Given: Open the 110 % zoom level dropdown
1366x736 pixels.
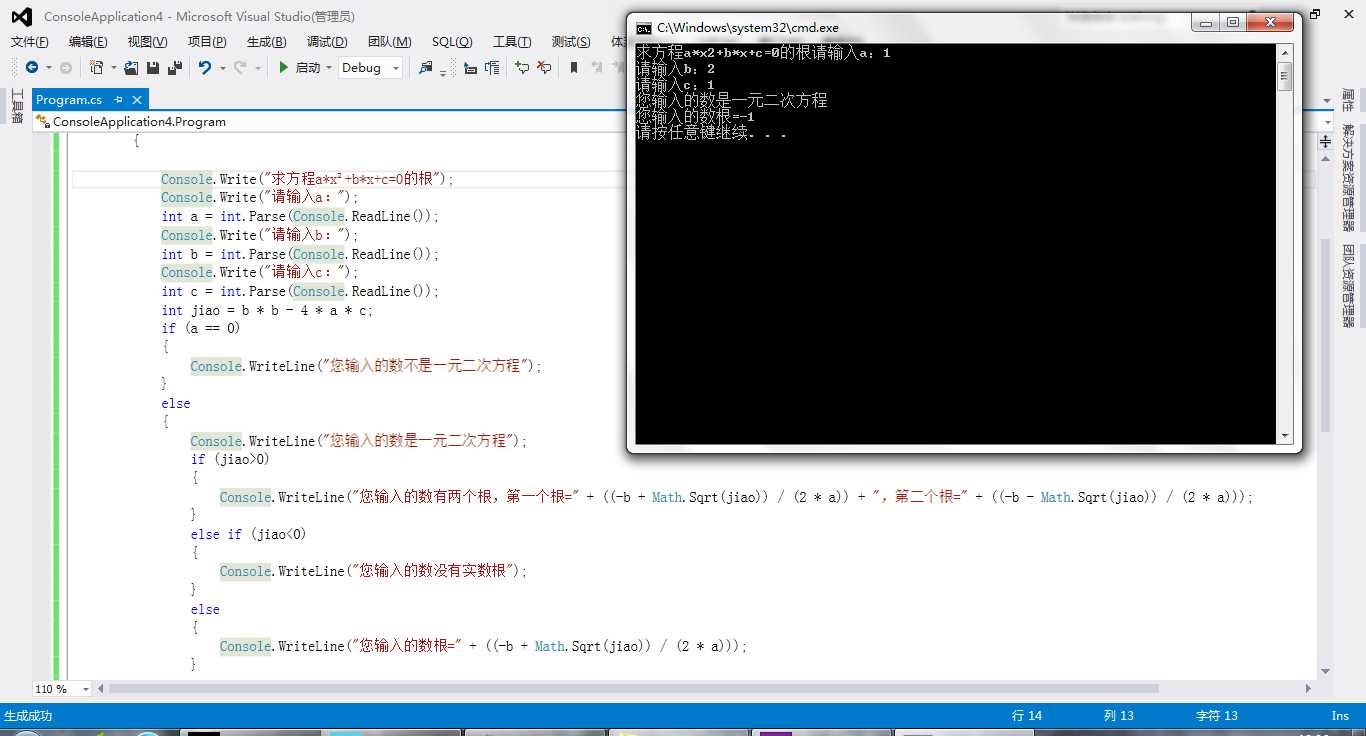Looking at the screenshot, I should coord(62,689).
